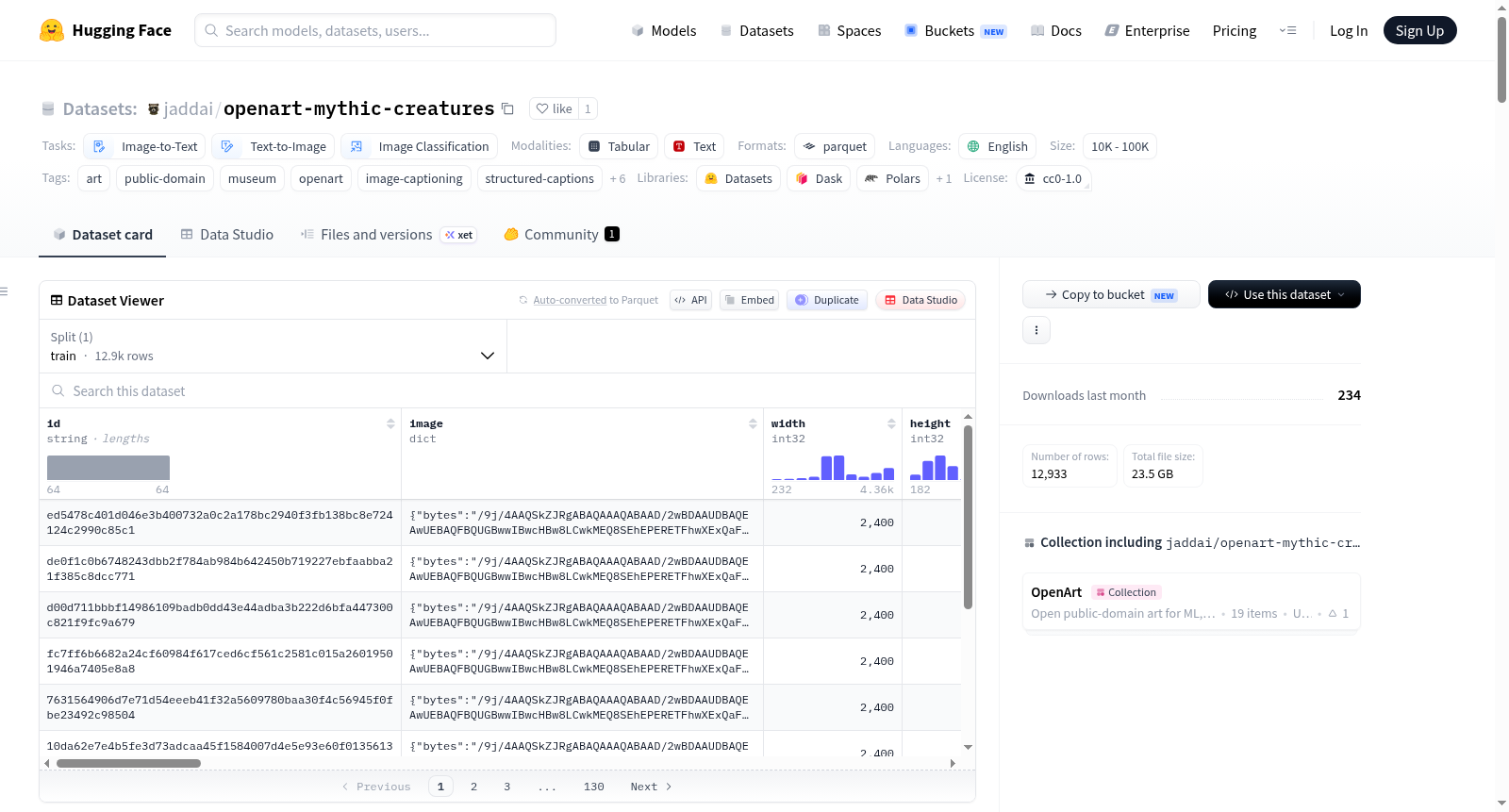Open the navigation overflow menu icon
1509x812 pixels.
[x=1287, y=30]
